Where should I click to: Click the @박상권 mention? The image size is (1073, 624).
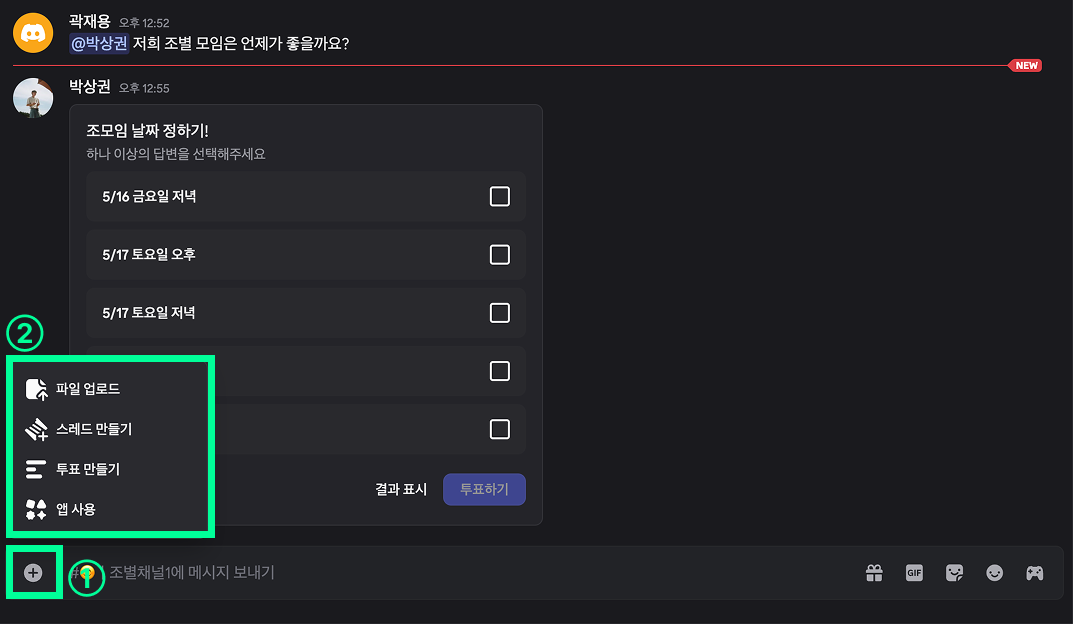(x=99, y=44)
